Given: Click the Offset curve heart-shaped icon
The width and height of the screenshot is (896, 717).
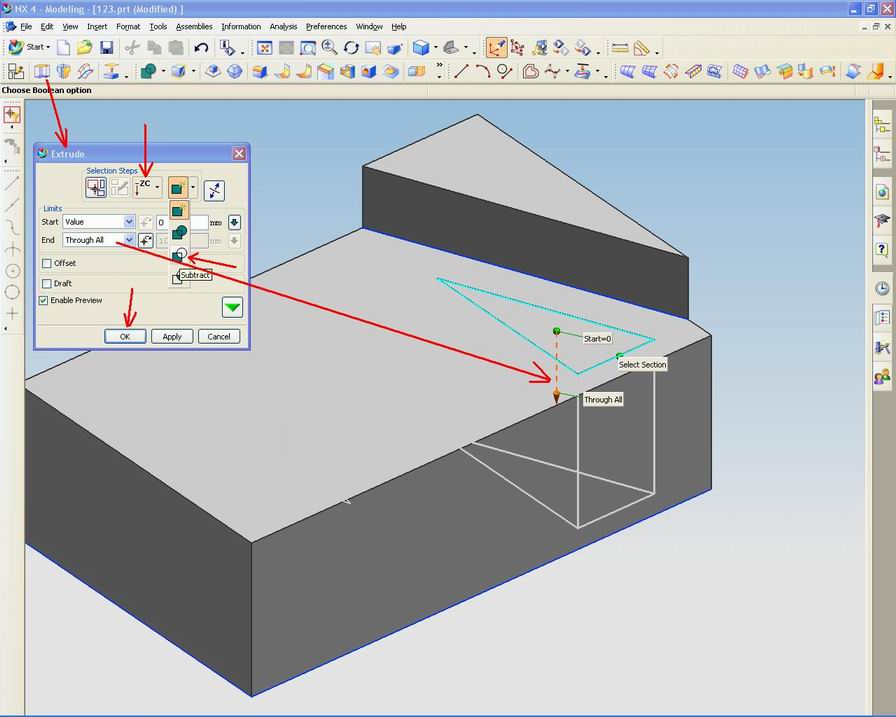Looking at the screenshot, I should click(530, 71).
